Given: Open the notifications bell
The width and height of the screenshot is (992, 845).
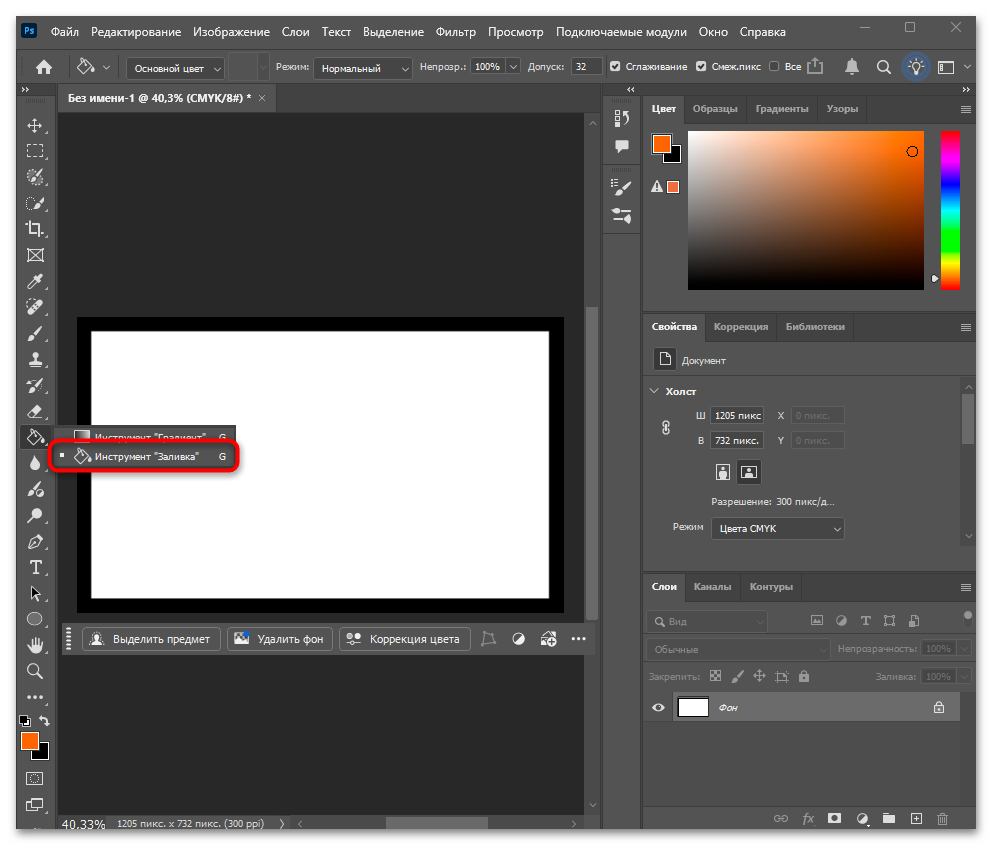Looking at the screenshot, I should pos(852,66).
